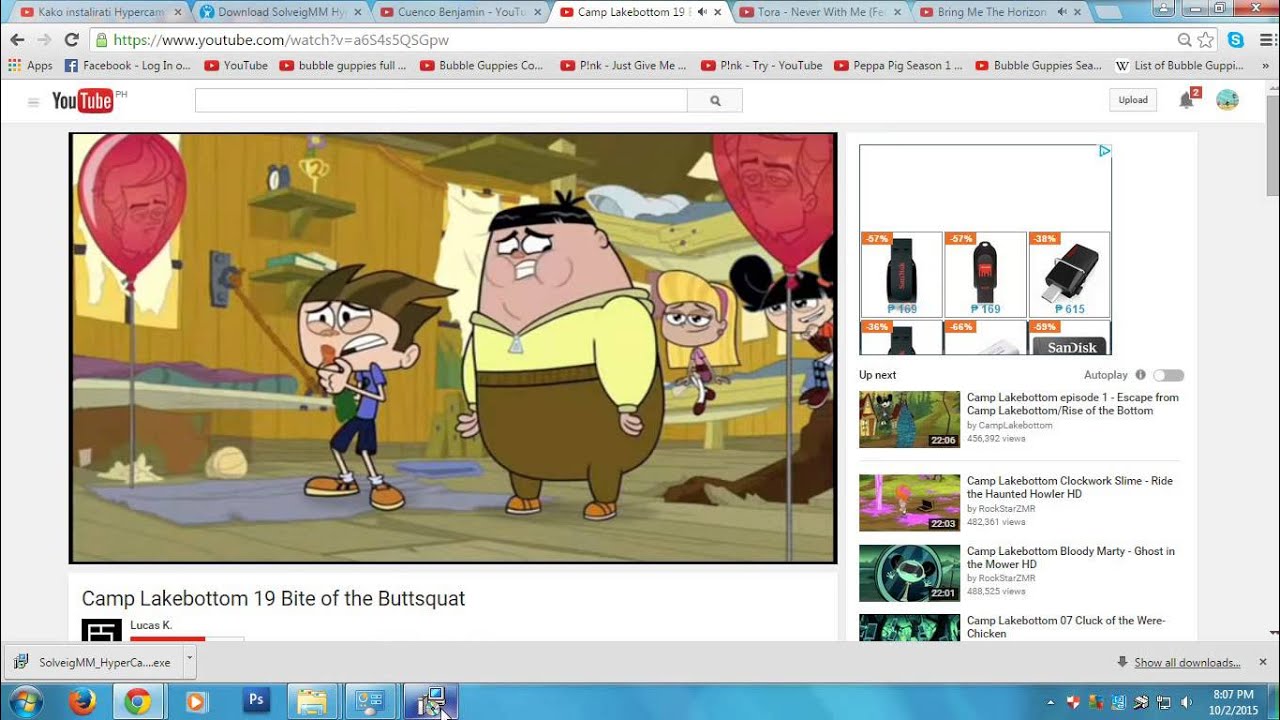This screenshot has width=1280, height=720.
Task: Click the video player to pause
Action: [453, 348]
